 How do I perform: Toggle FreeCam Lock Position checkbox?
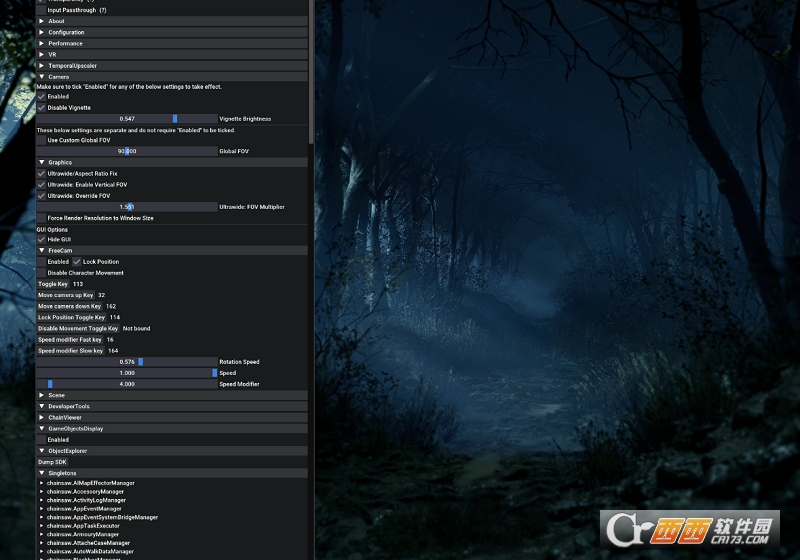coord(77,262)
